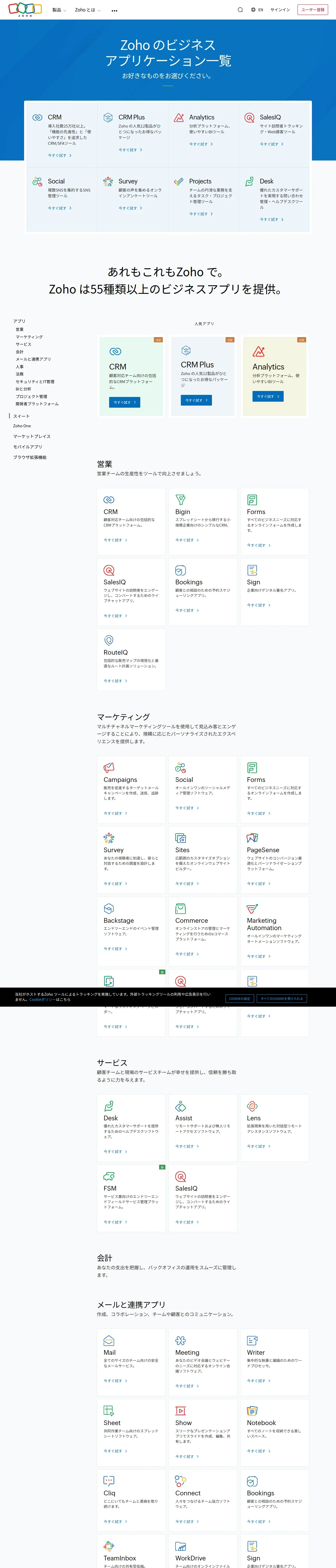The width and height of the screenshot is (336, 1568).
Task: Click the TeamInbox app icon
Action: pyautogui.click(x=109, y=1547)
